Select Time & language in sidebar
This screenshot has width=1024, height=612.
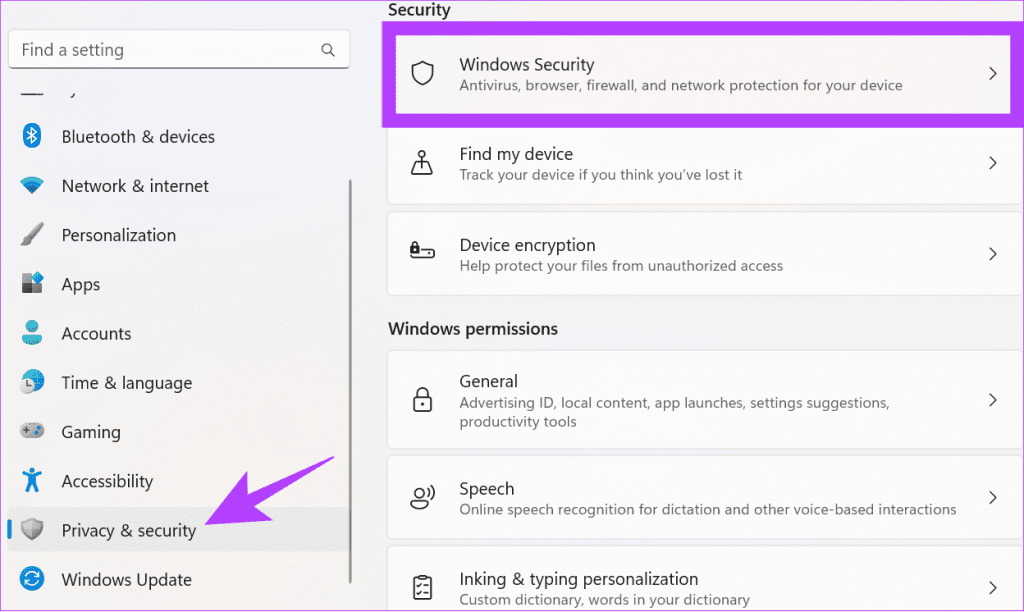(x=126, y=383)
